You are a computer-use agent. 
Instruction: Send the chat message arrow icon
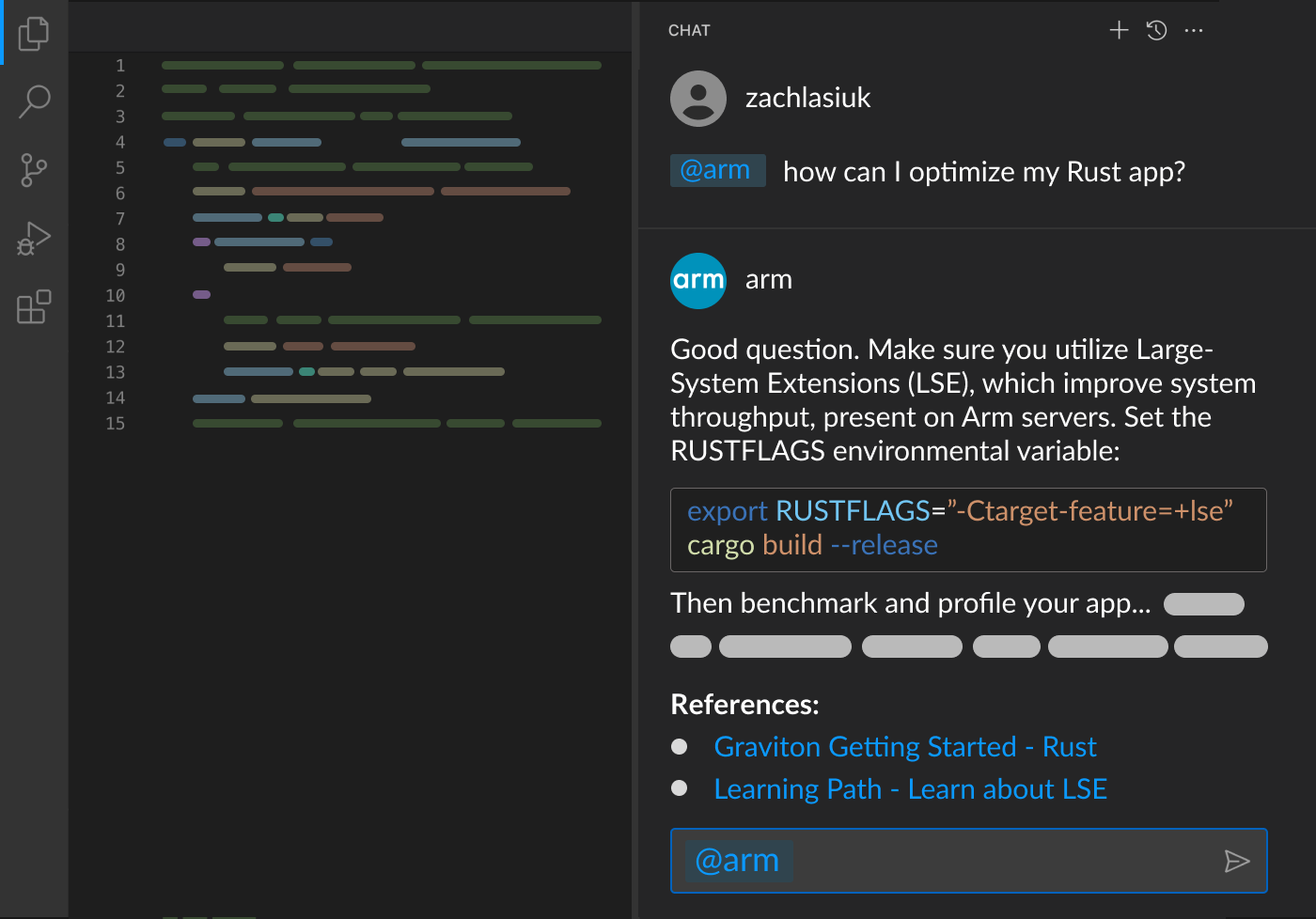tap(1237, 861)
